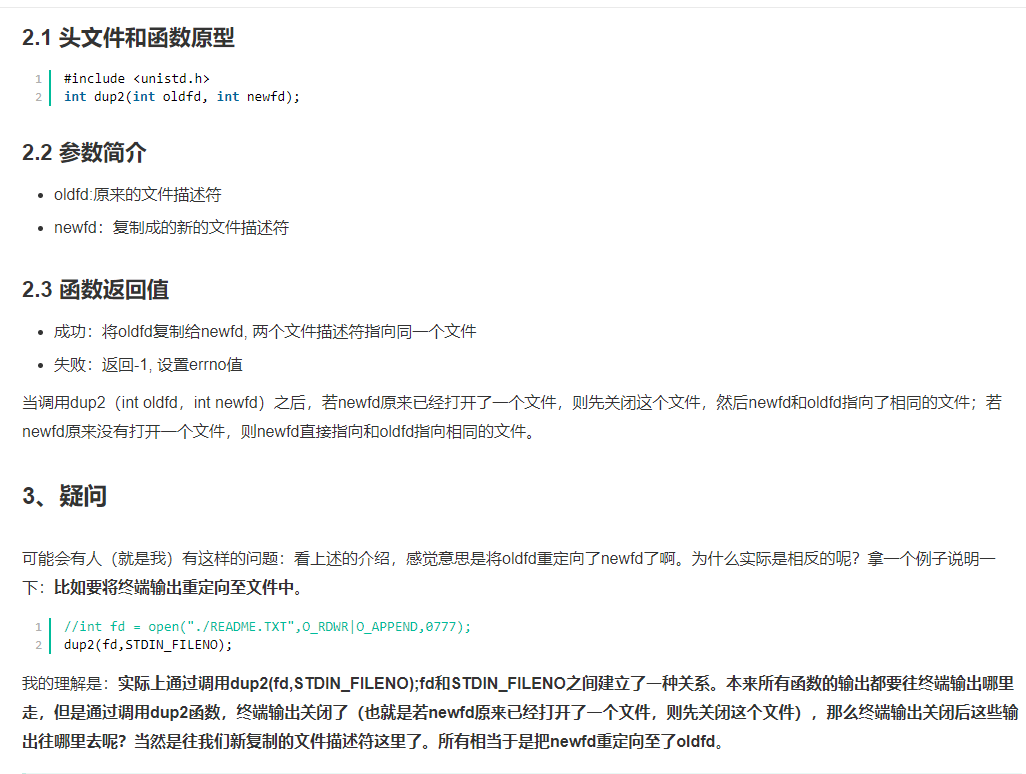Click the bullet "失败：返回-1, 设置errno值"
This screenshot has width=1026, height=774.
[148, 364]
